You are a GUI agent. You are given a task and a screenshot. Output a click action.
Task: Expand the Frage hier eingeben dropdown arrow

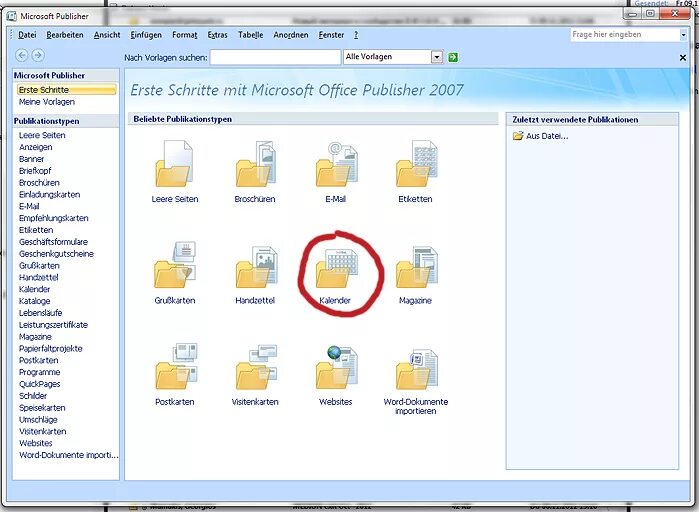(x=683, y=35)
